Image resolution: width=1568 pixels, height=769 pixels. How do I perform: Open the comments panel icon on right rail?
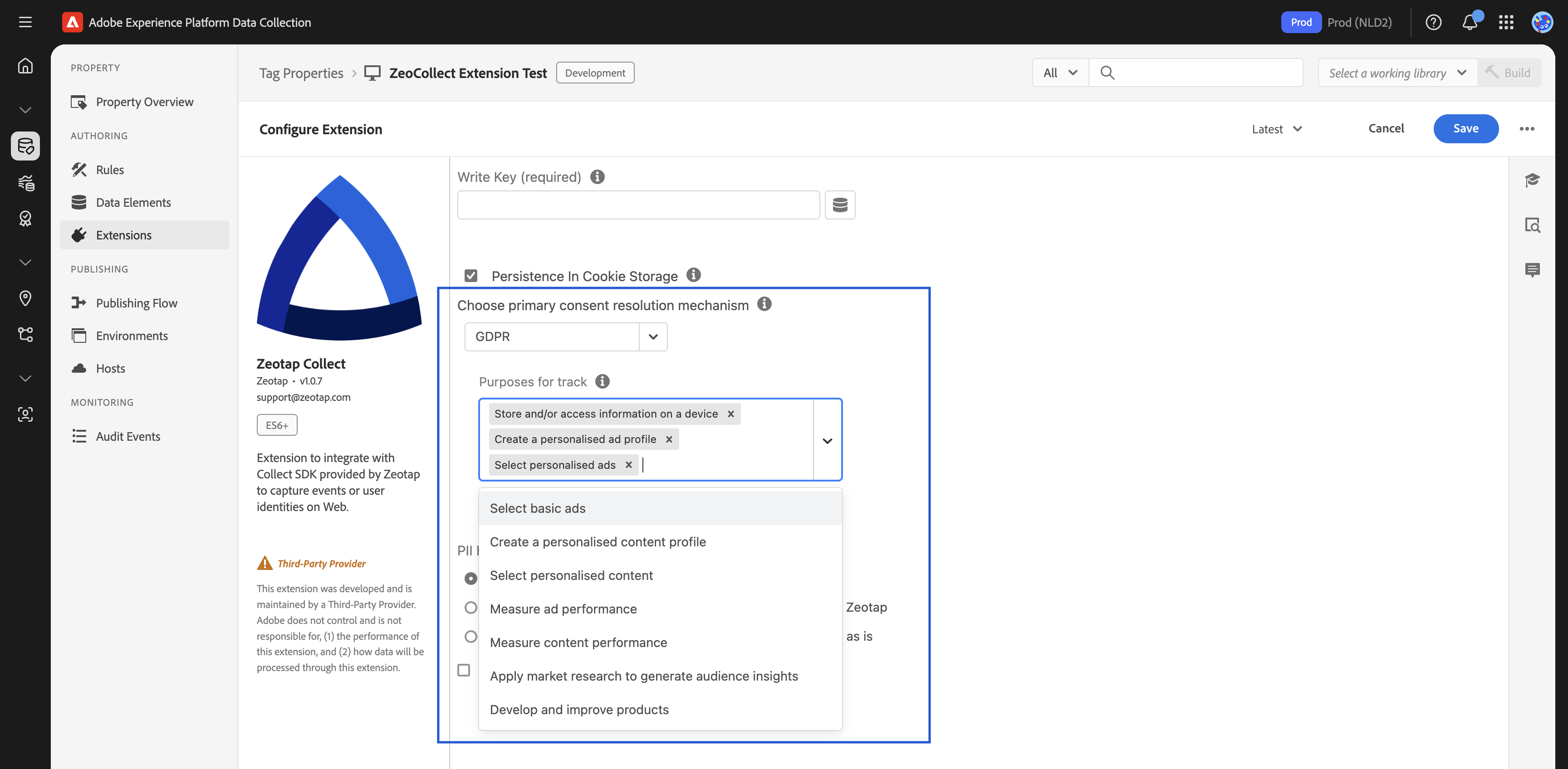[1532, 269]
